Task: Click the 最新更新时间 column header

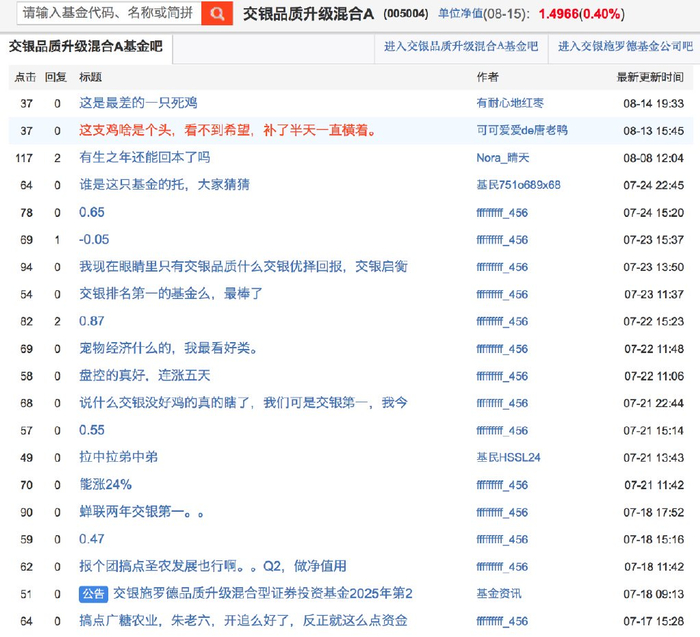Action: point(650,77)
